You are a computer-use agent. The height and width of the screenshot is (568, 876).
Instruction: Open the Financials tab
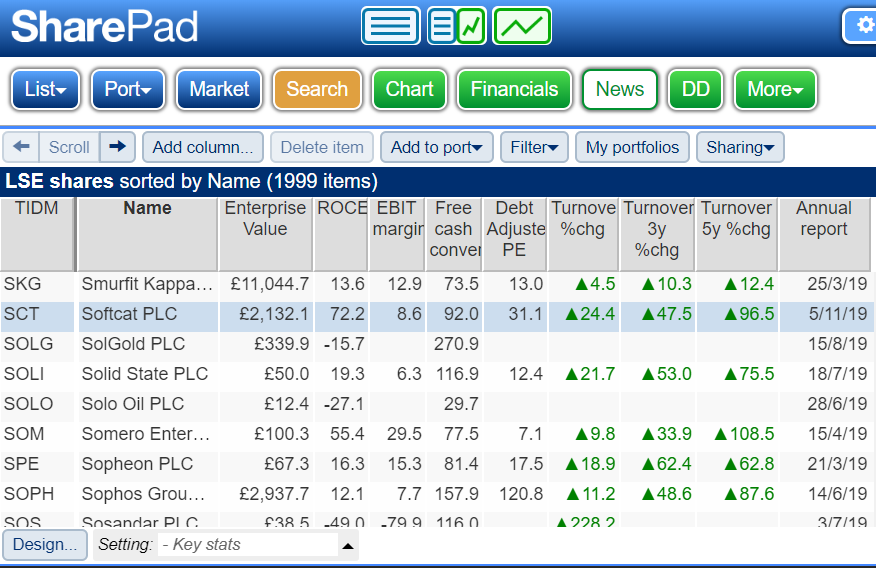514,89
